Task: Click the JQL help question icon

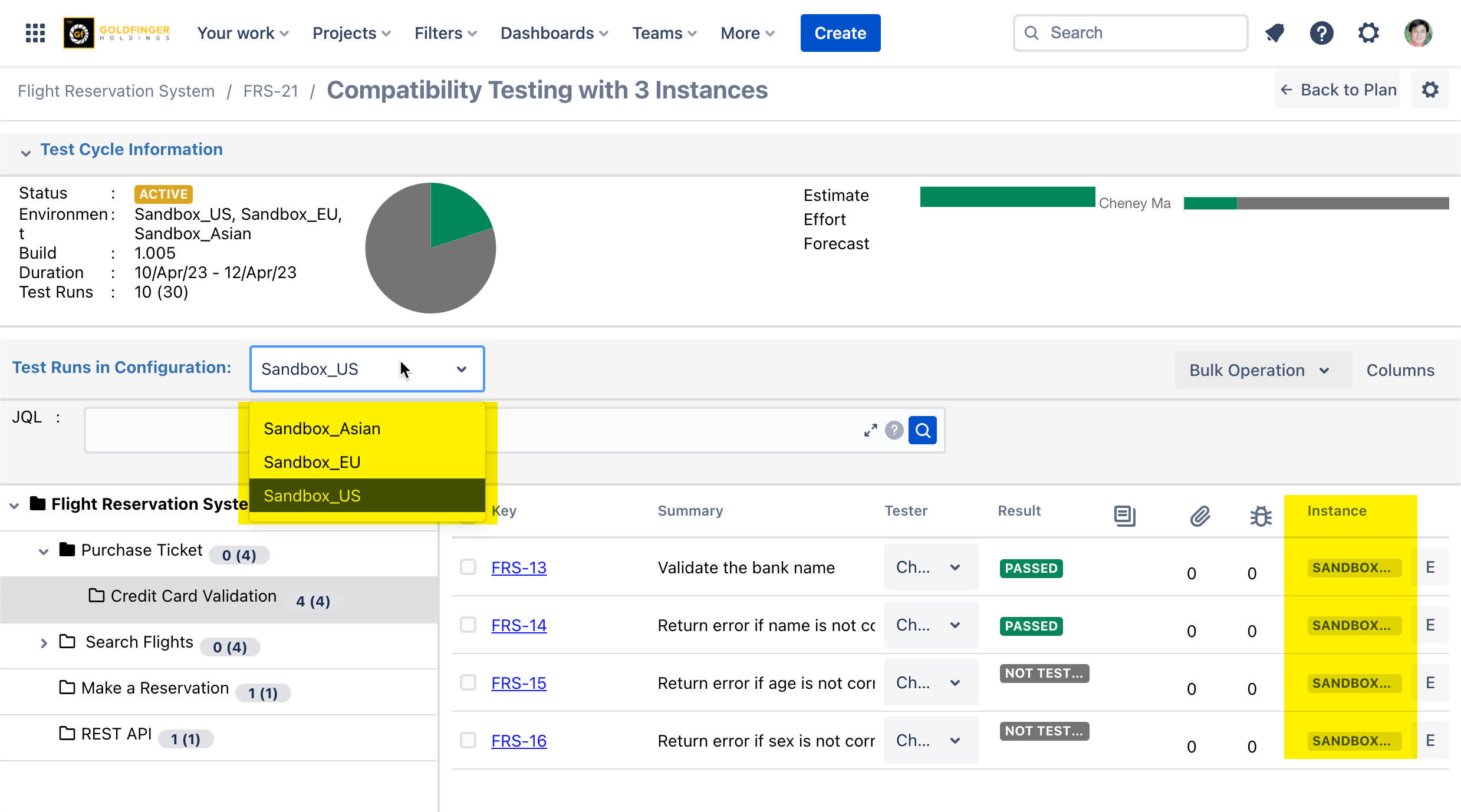Action: click(x=894, y=430)
